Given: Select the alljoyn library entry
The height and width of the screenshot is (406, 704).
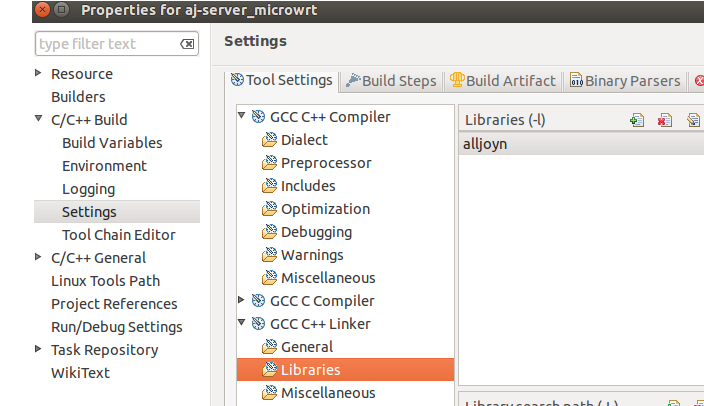Looking at the screenshot, I should click(x=581, y=144).
